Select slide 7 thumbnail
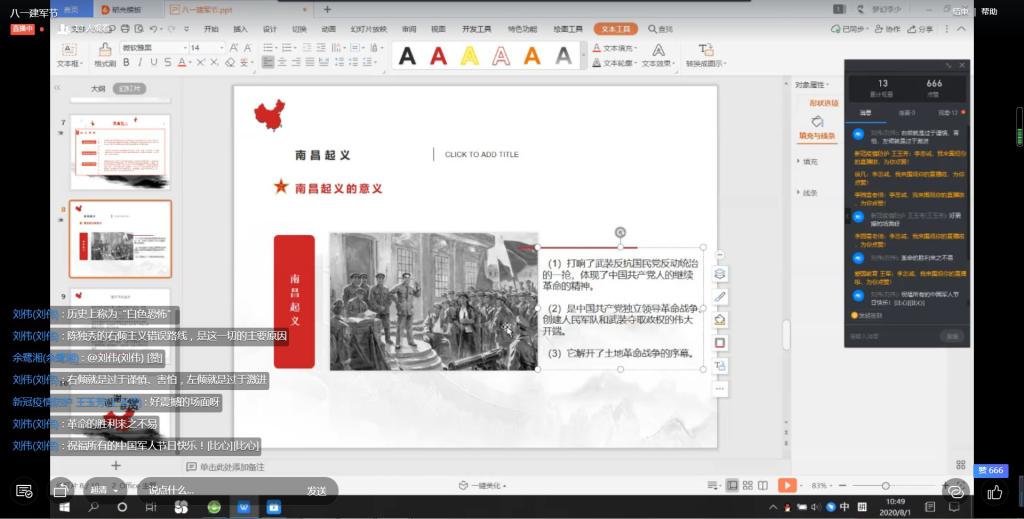This screenshot has width=1024, height=519. (x=120, y=151)
